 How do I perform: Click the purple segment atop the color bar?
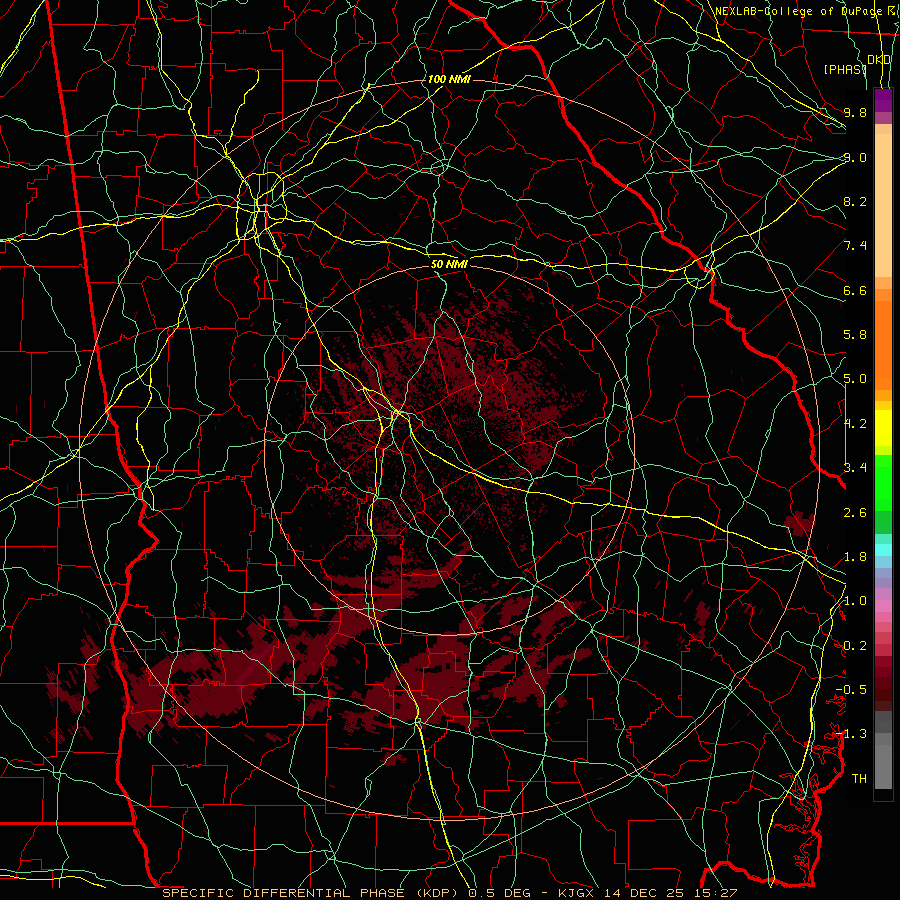coord(883,100)
